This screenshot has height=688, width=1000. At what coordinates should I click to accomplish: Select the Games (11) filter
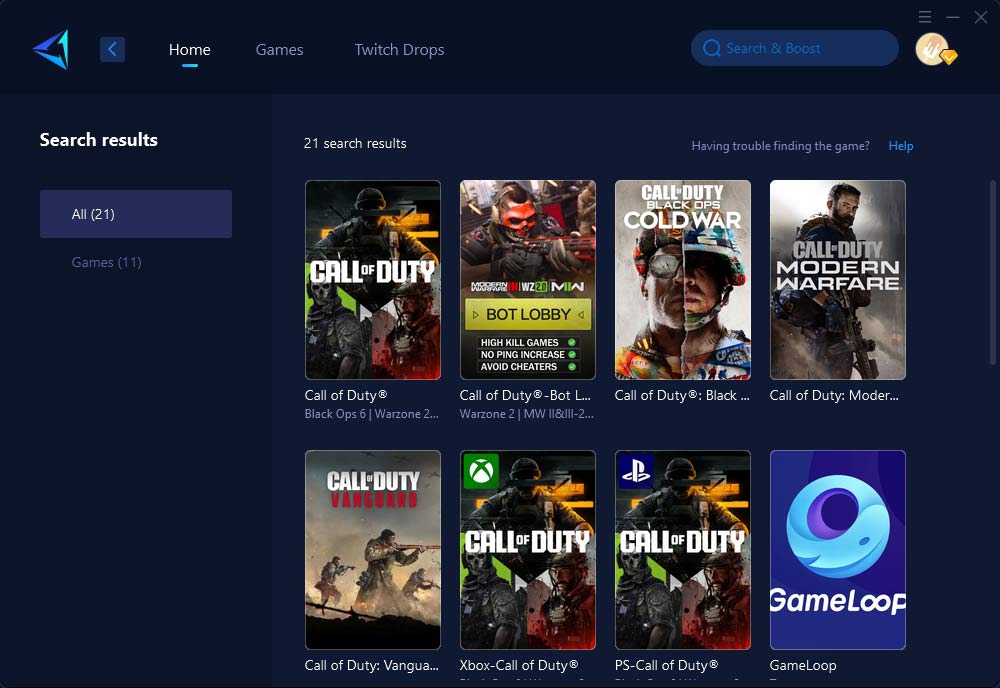(x=107, y=262)
